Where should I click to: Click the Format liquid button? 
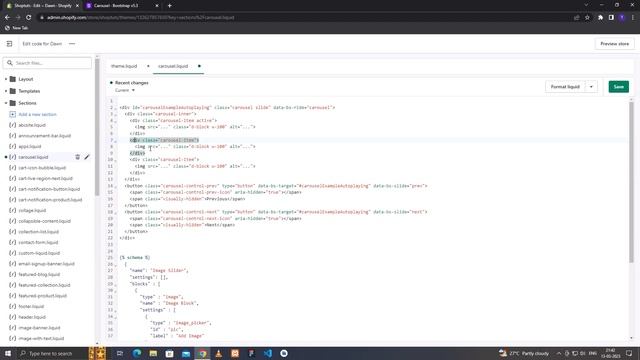coord(565,87)
